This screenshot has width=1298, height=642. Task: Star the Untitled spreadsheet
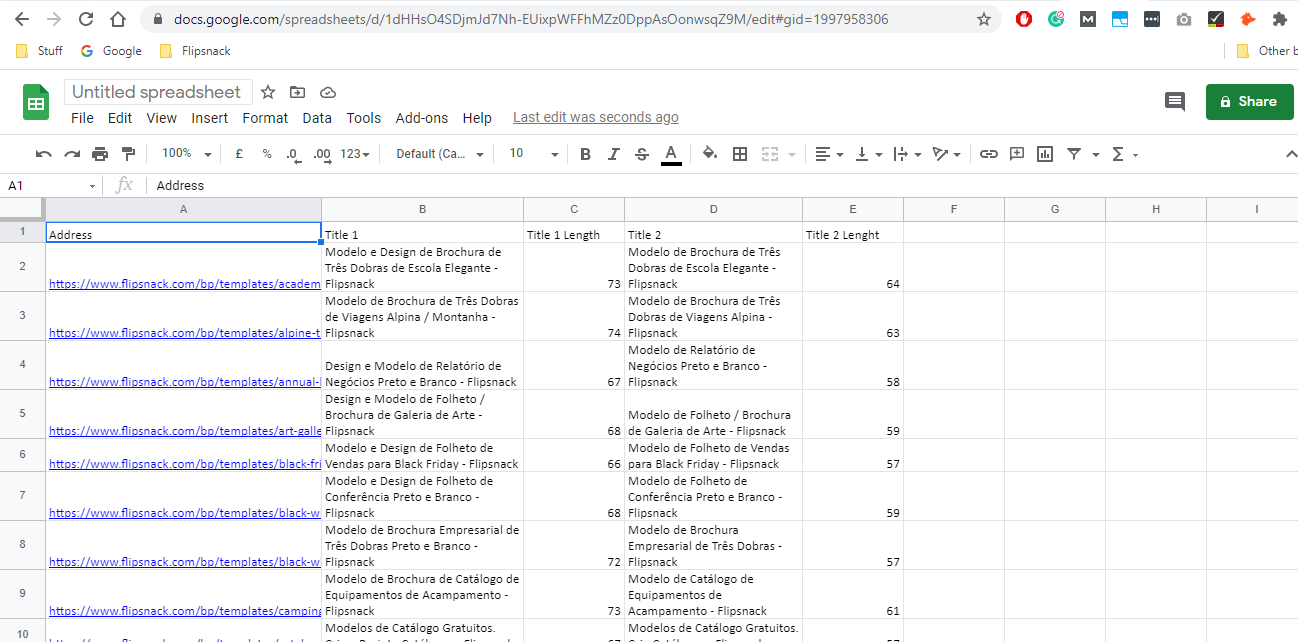tap(268, 92)
